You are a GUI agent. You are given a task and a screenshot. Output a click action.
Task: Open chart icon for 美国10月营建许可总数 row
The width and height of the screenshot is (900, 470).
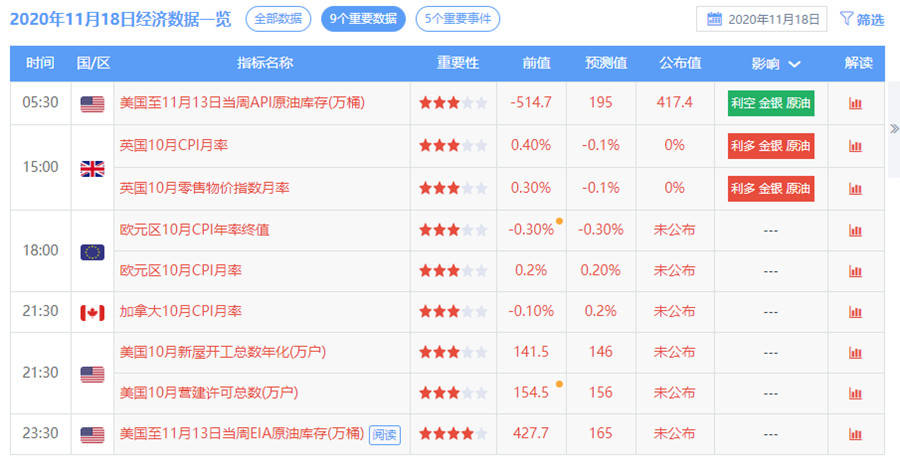[855, 394]
